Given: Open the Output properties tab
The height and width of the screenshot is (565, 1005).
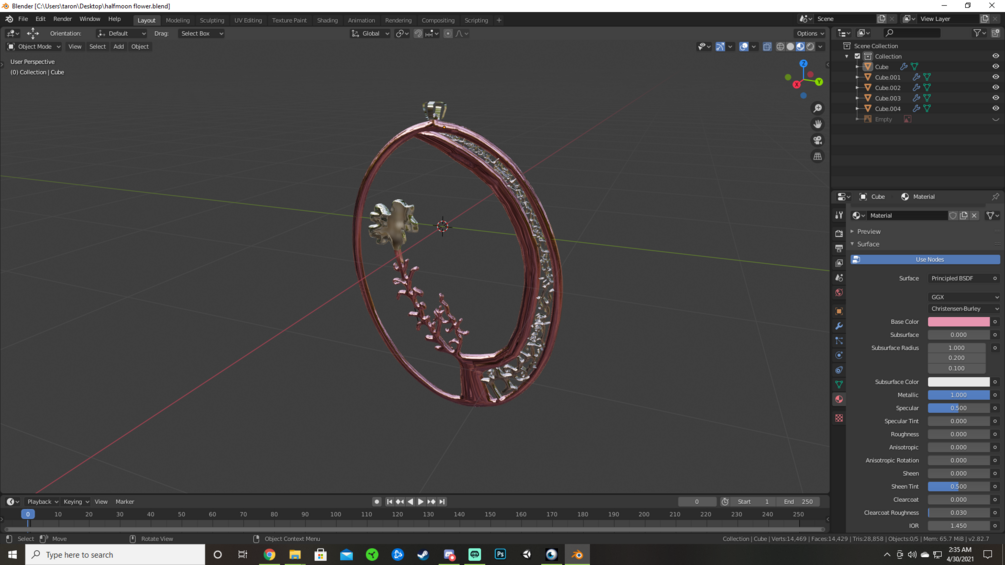Looking at the screenshot, I should point(839,249).
